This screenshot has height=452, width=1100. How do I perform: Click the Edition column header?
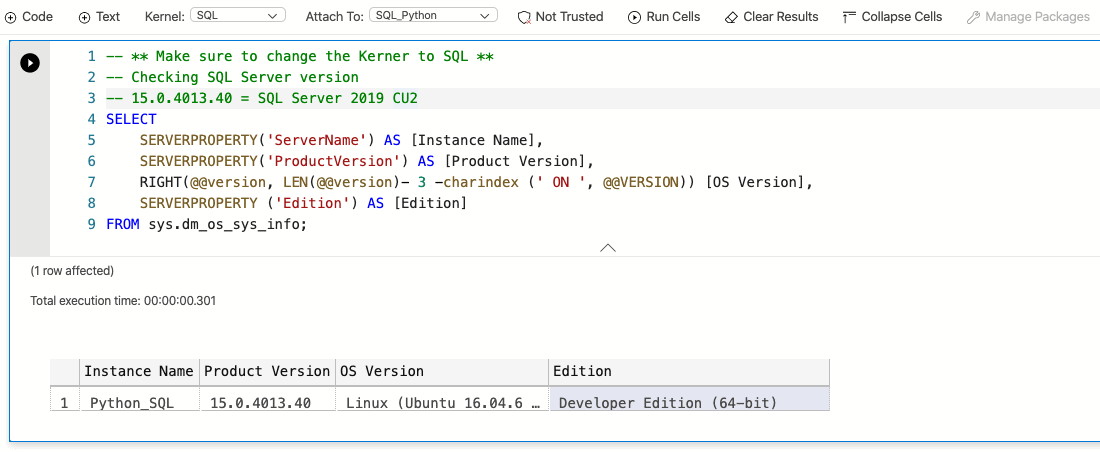(688, 371)
